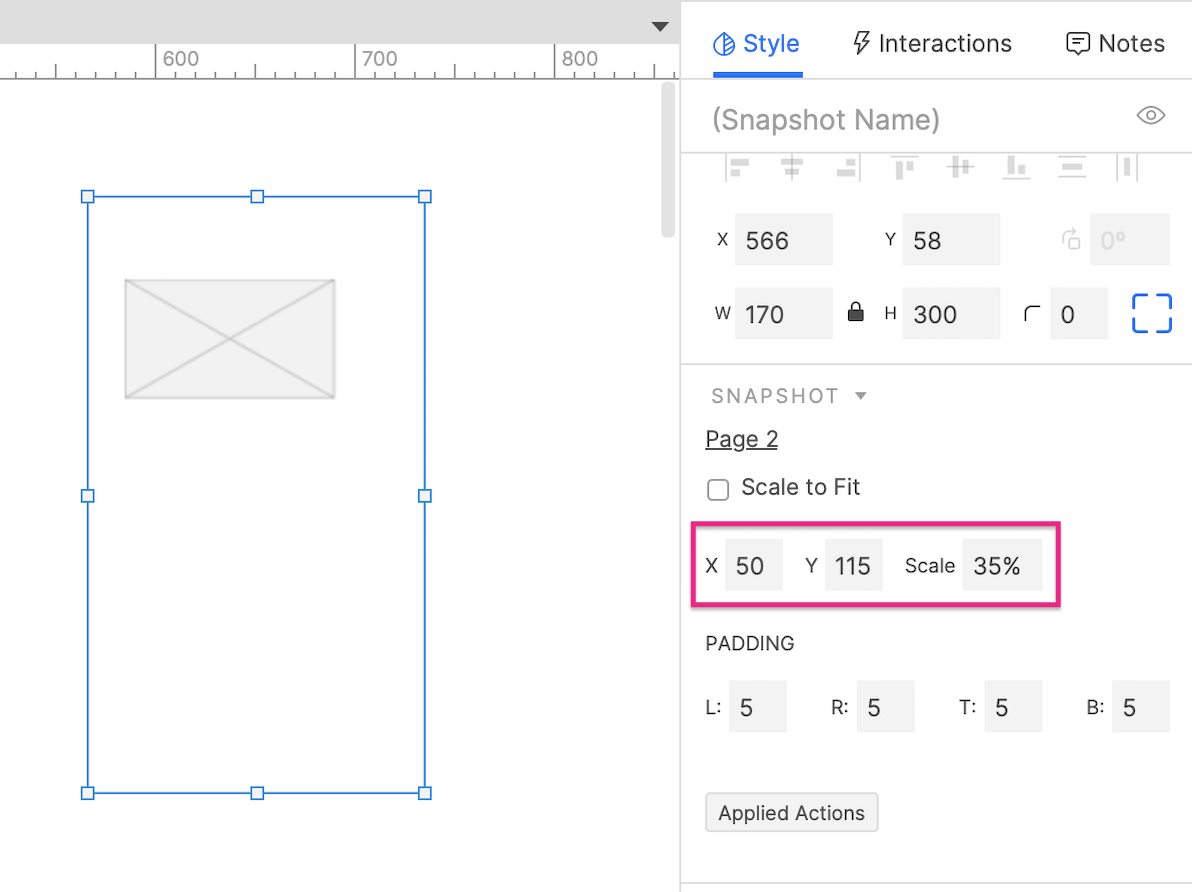Image resolution: width=1192 pixels, height=892 pixels.
Task: Toggle widget visibility with the eye icon
Action: pos(1150,116)
